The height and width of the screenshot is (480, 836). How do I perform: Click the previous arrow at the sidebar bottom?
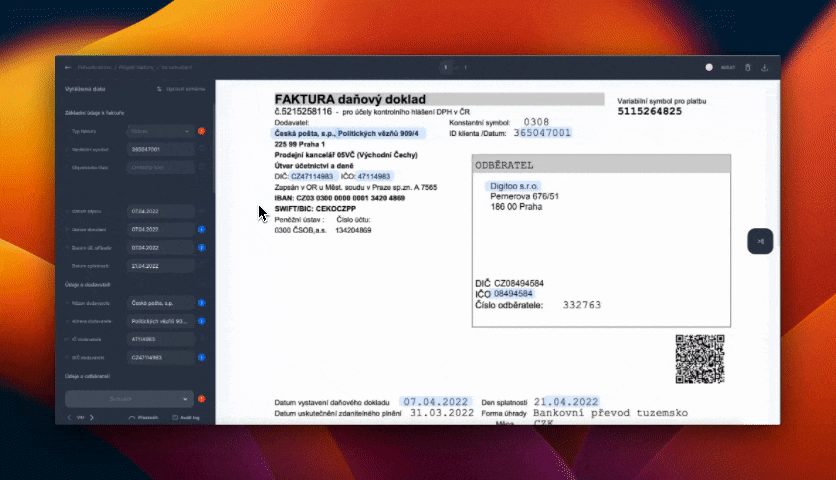click(x=69, y=418)
